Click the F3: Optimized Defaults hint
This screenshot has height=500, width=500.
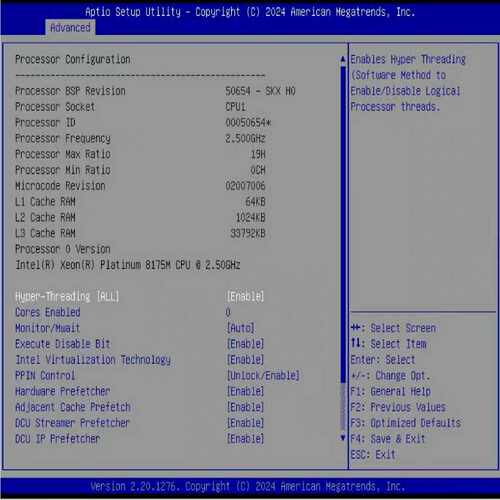tap(406, 423)
